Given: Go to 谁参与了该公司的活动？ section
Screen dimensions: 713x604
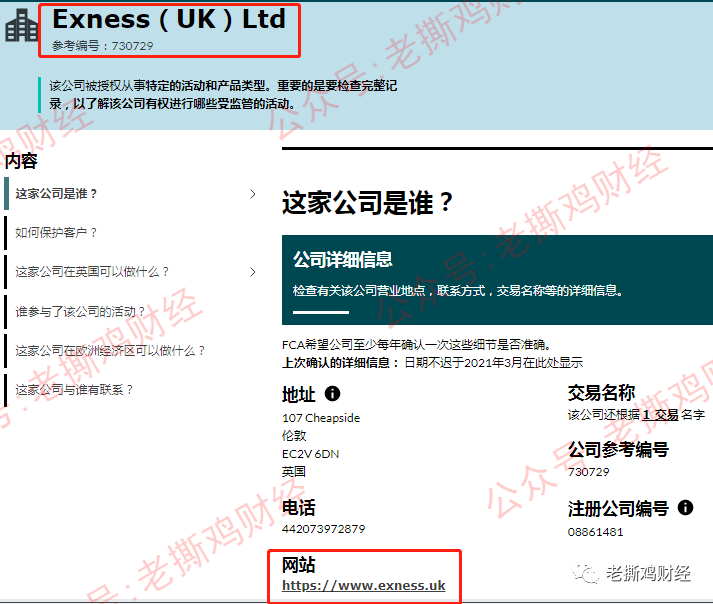Looking at the screenshot, I should tap(80, 312).
